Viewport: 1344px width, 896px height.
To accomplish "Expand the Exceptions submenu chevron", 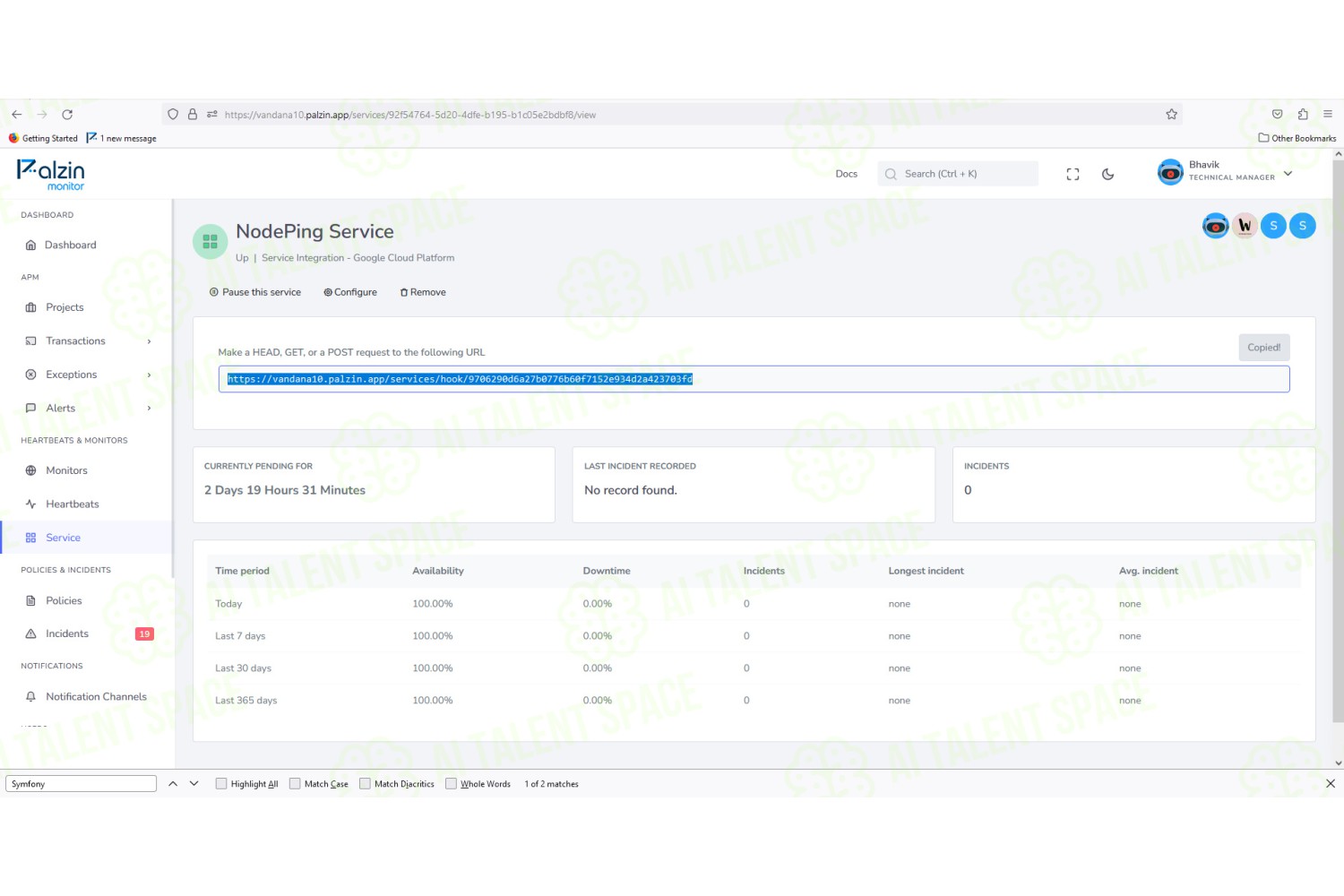I will (149, 375).
